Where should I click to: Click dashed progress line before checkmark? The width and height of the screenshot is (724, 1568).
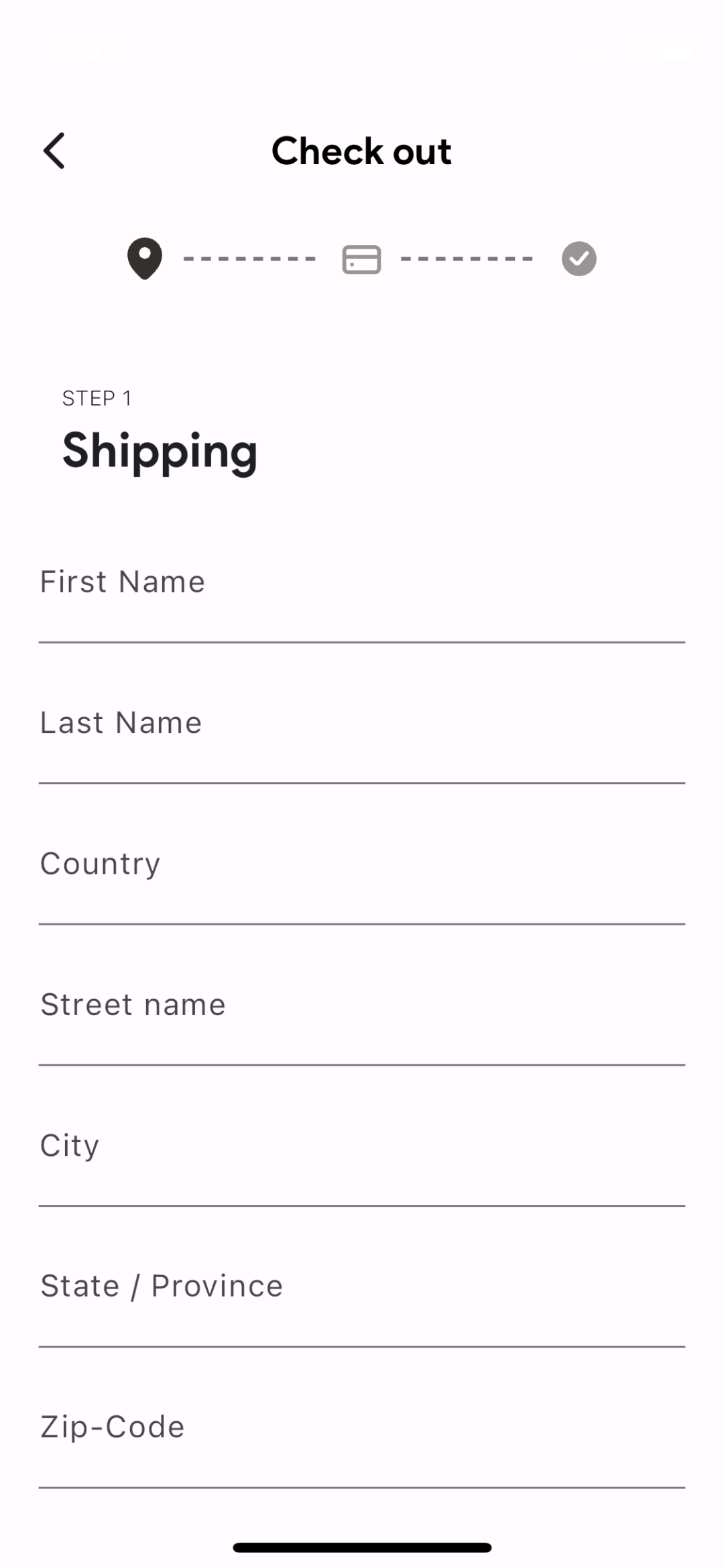[467, 259]
